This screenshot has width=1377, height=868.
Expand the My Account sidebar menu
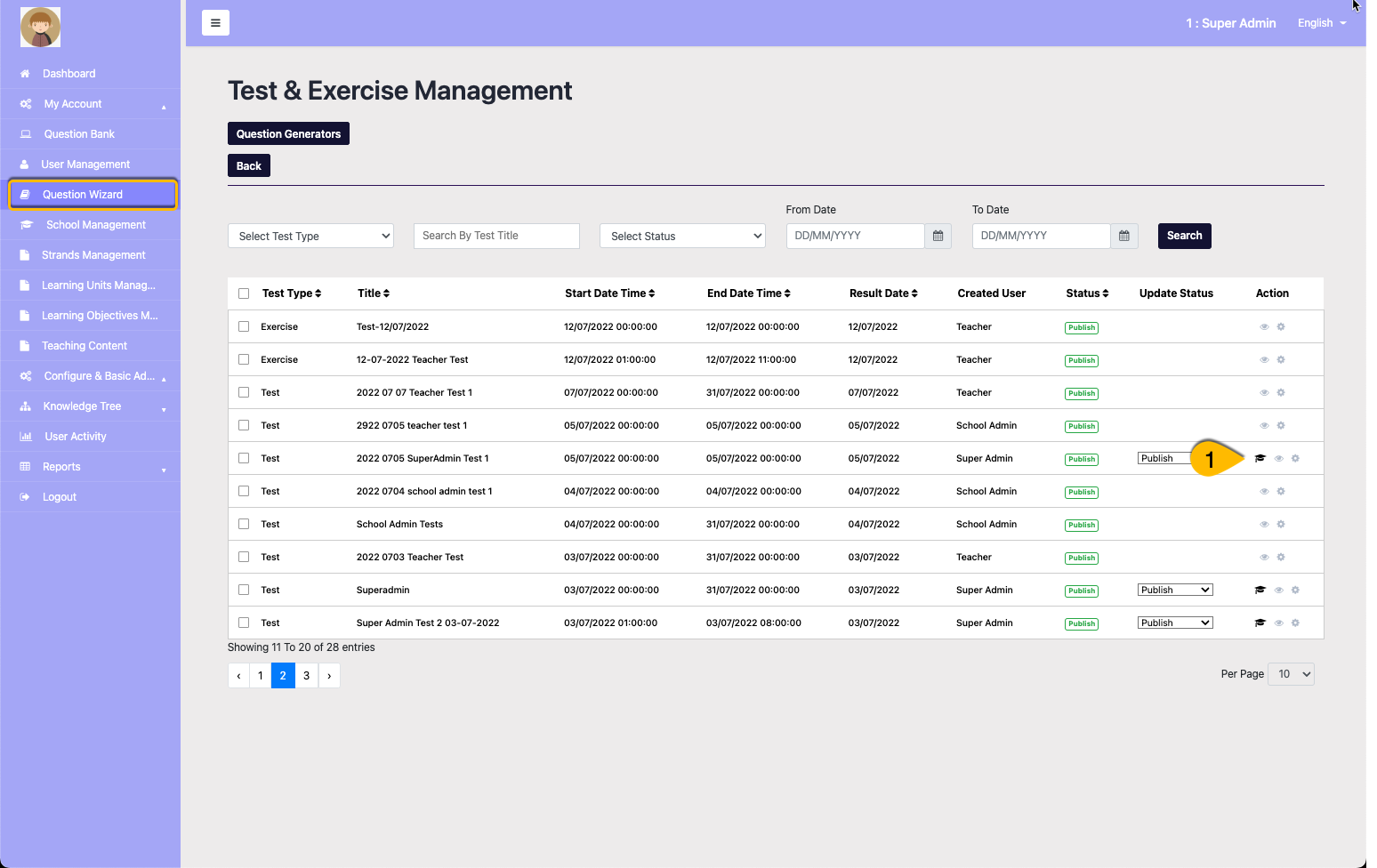click(91, 104)
